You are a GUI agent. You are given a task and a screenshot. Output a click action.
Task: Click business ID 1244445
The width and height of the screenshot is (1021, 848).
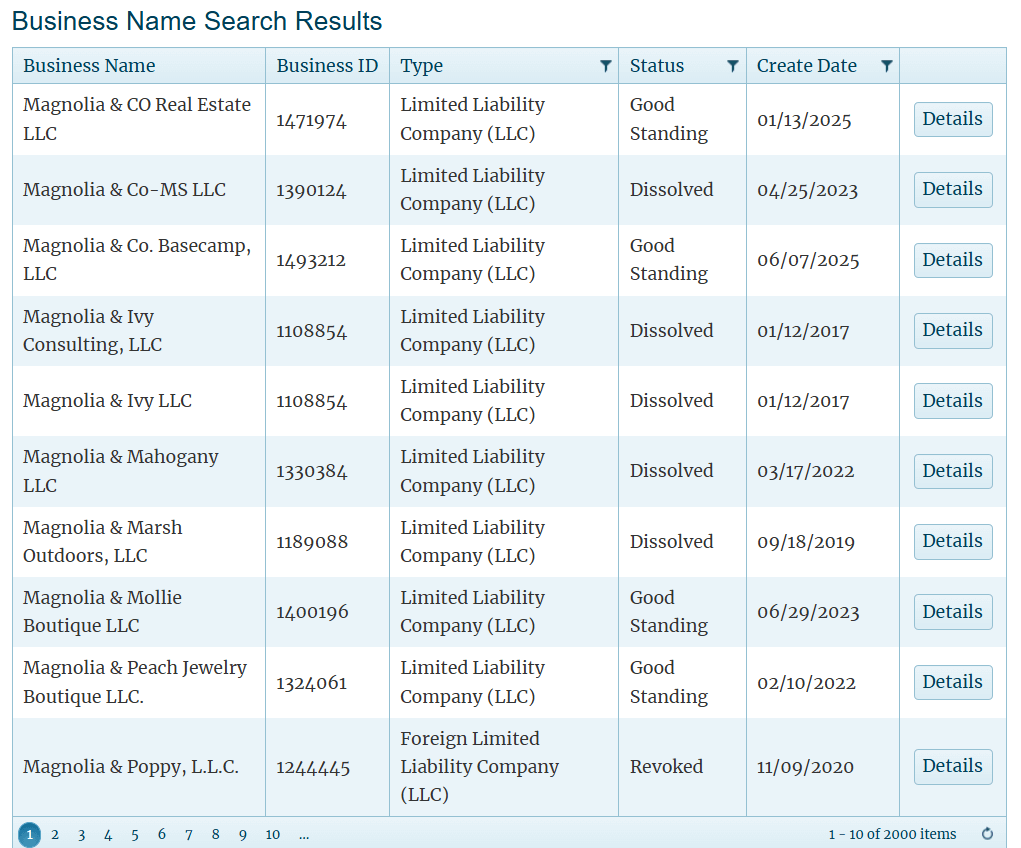pos(313,767)
